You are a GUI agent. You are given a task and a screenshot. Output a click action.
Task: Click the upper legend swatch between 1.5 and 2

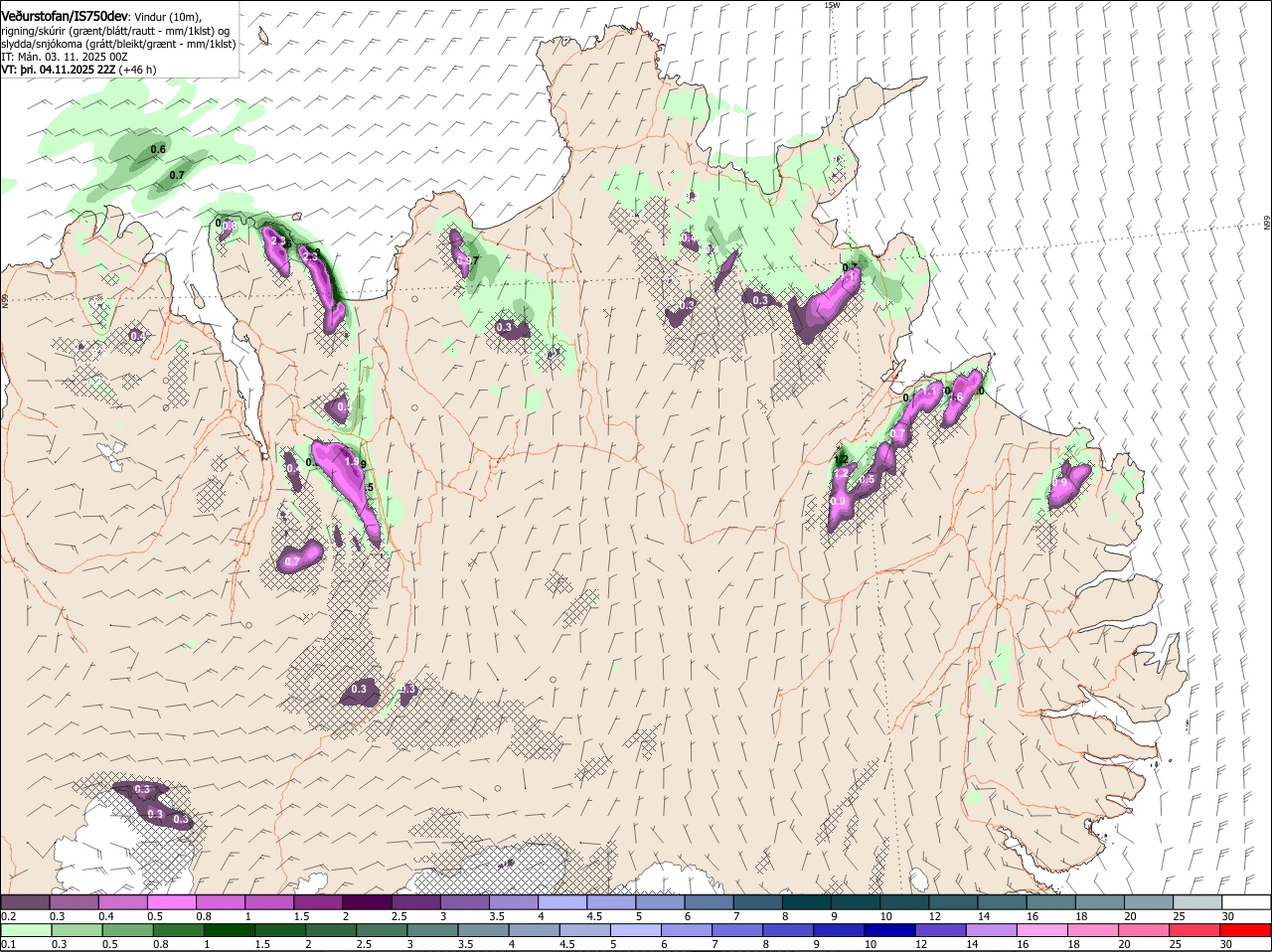click(318, 901)
